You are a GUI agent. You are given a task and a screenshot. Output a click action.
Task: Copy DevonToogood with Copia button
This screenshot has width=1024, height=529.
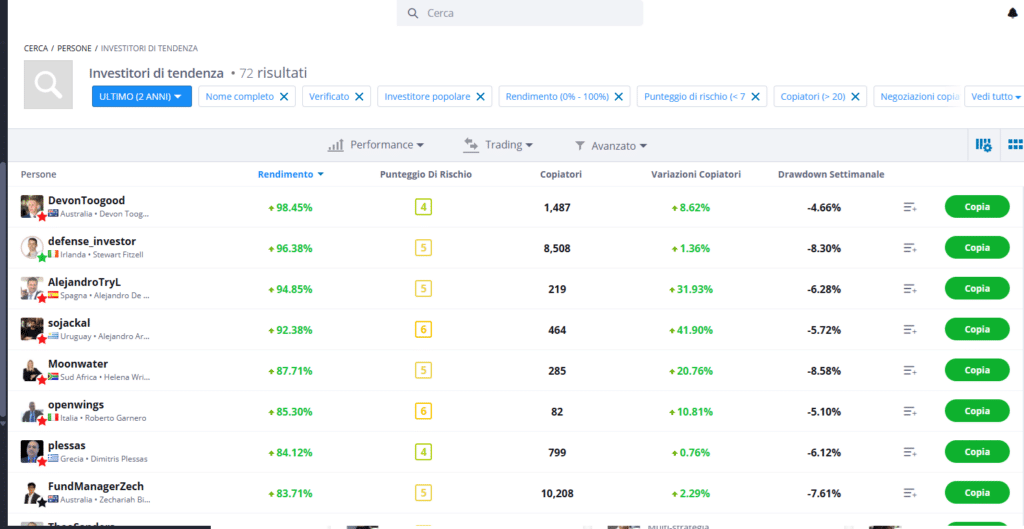tap(977, 207)
